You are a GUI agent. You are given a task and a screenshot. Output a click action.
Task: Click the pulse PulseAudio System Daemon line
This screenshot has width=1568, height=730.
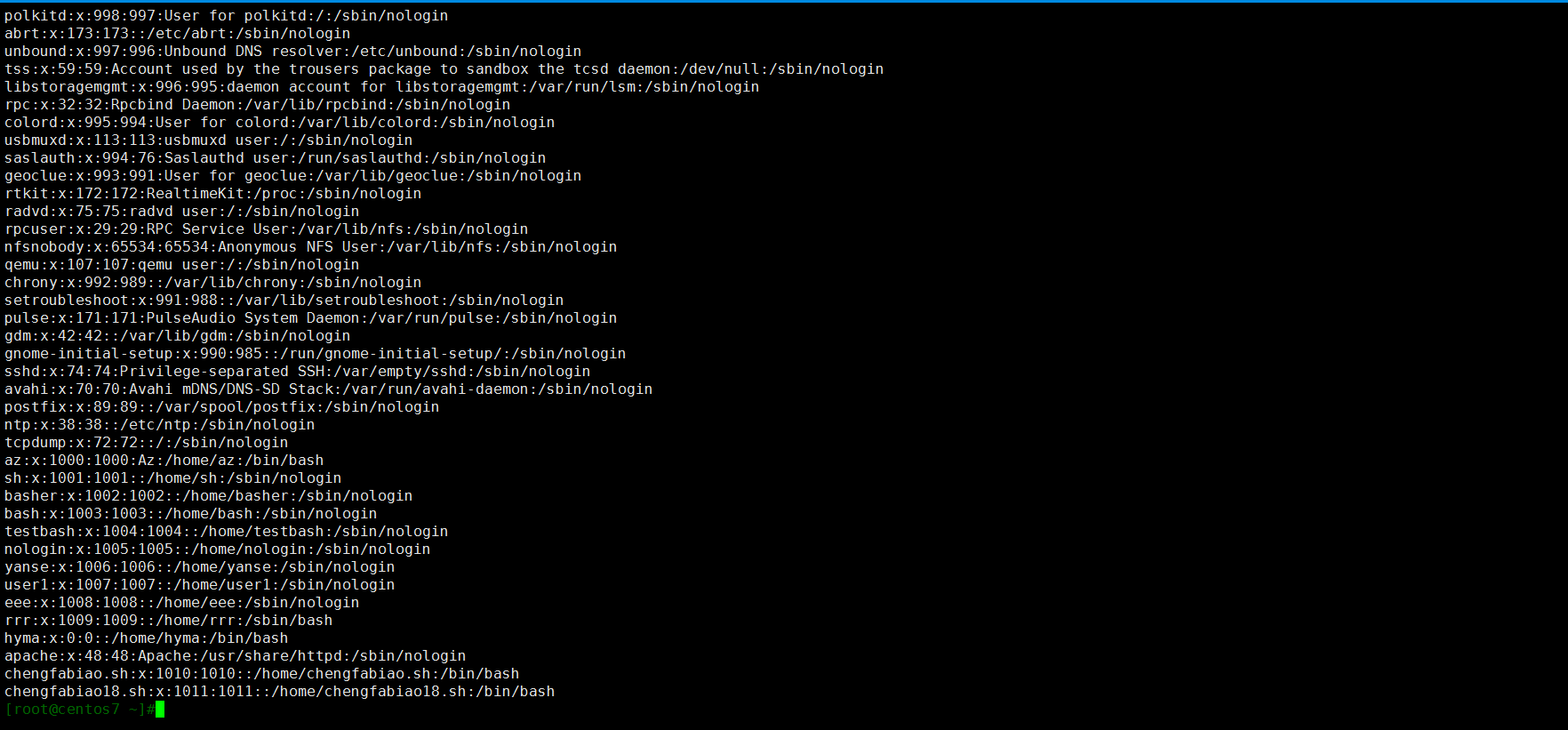tap(311, 318)
